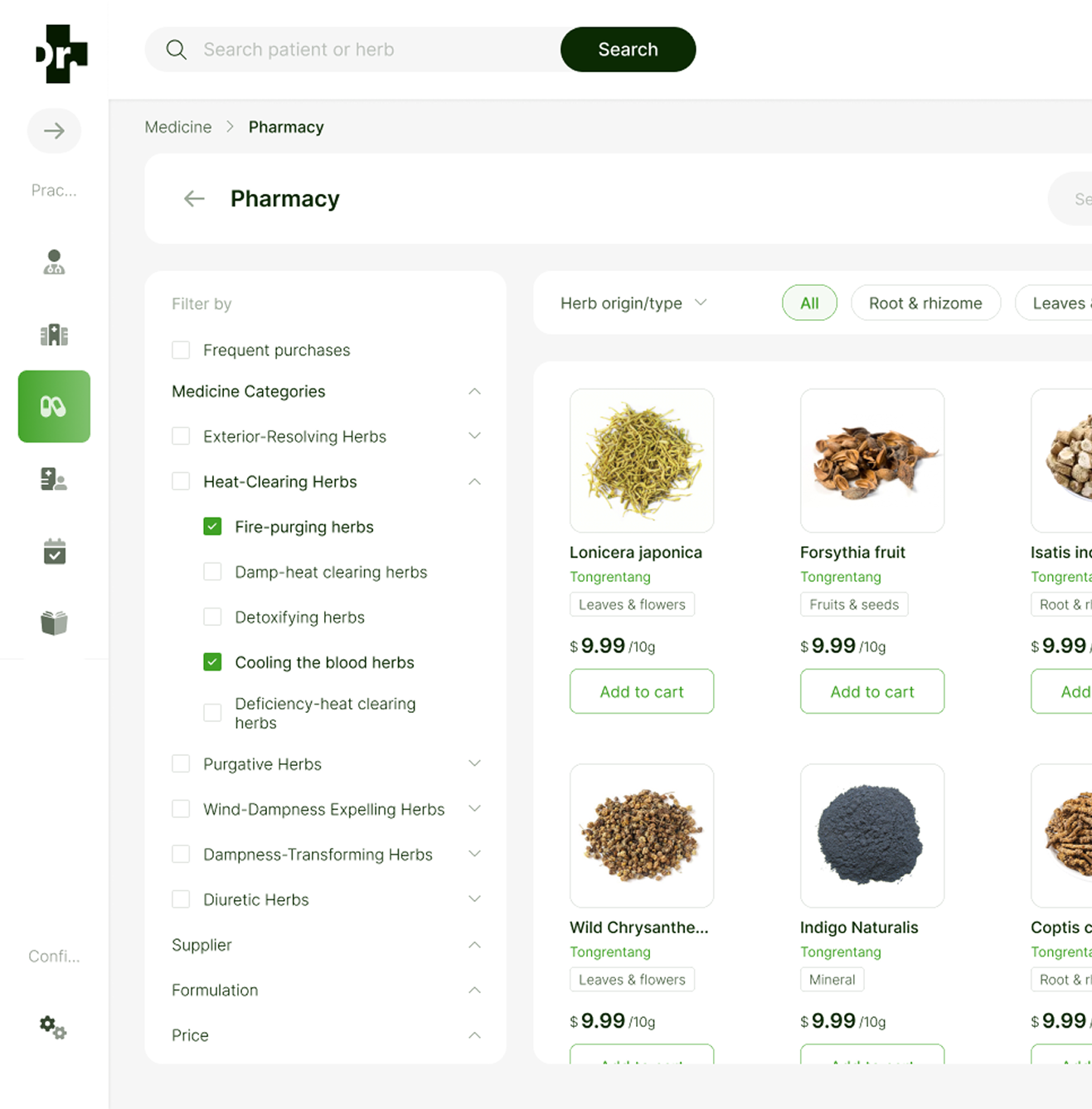The height and width of the screenshot is (1109, 1092).
Task: Expand Exterior-Resolving Herbs chevron
Action: pos(474,436)
